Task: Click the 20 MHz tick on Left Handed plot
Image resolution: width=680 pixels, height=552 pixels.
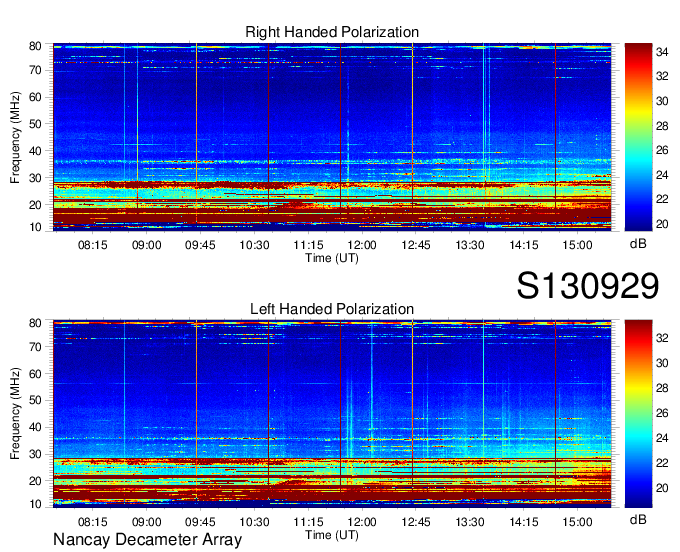Action: (35, 481)
